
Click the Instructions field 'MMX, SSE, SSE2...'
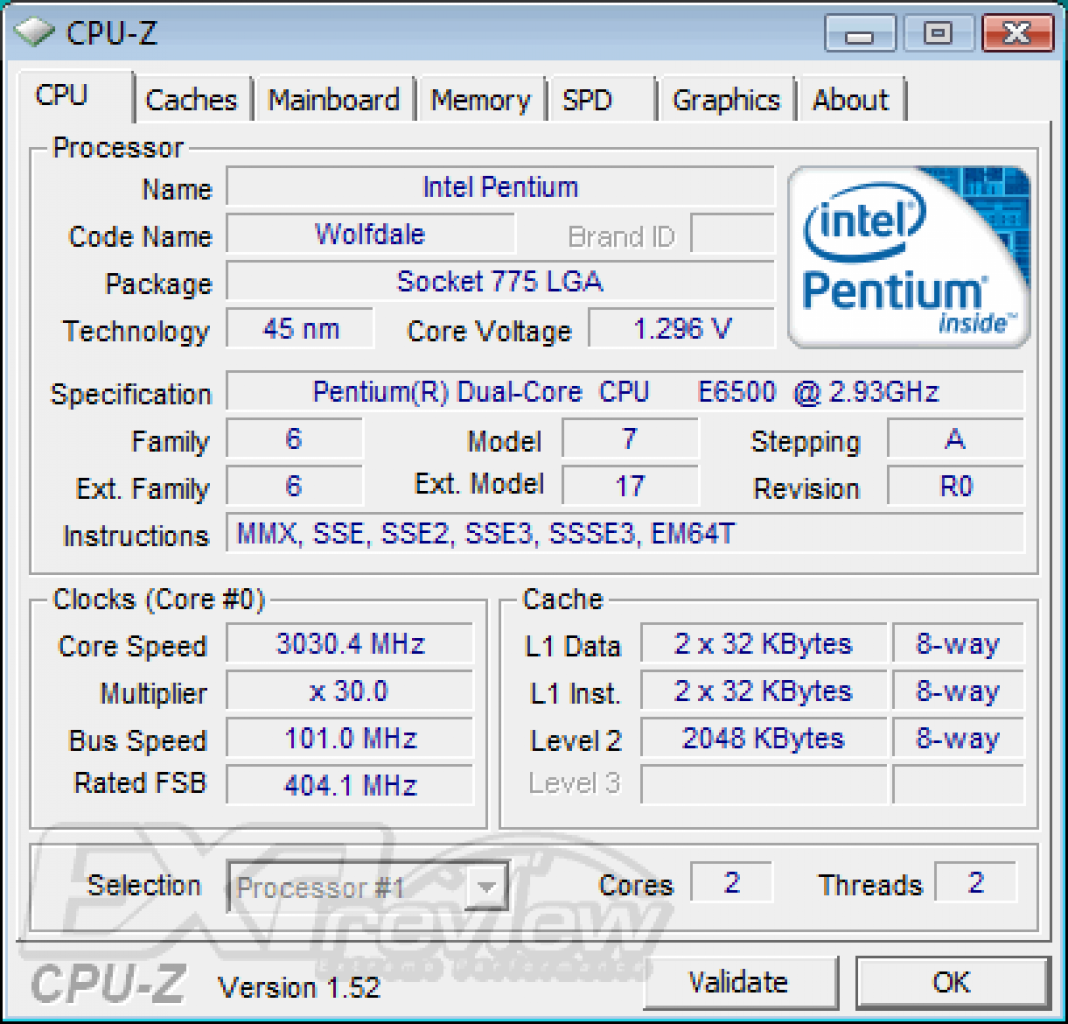[625, 533]
